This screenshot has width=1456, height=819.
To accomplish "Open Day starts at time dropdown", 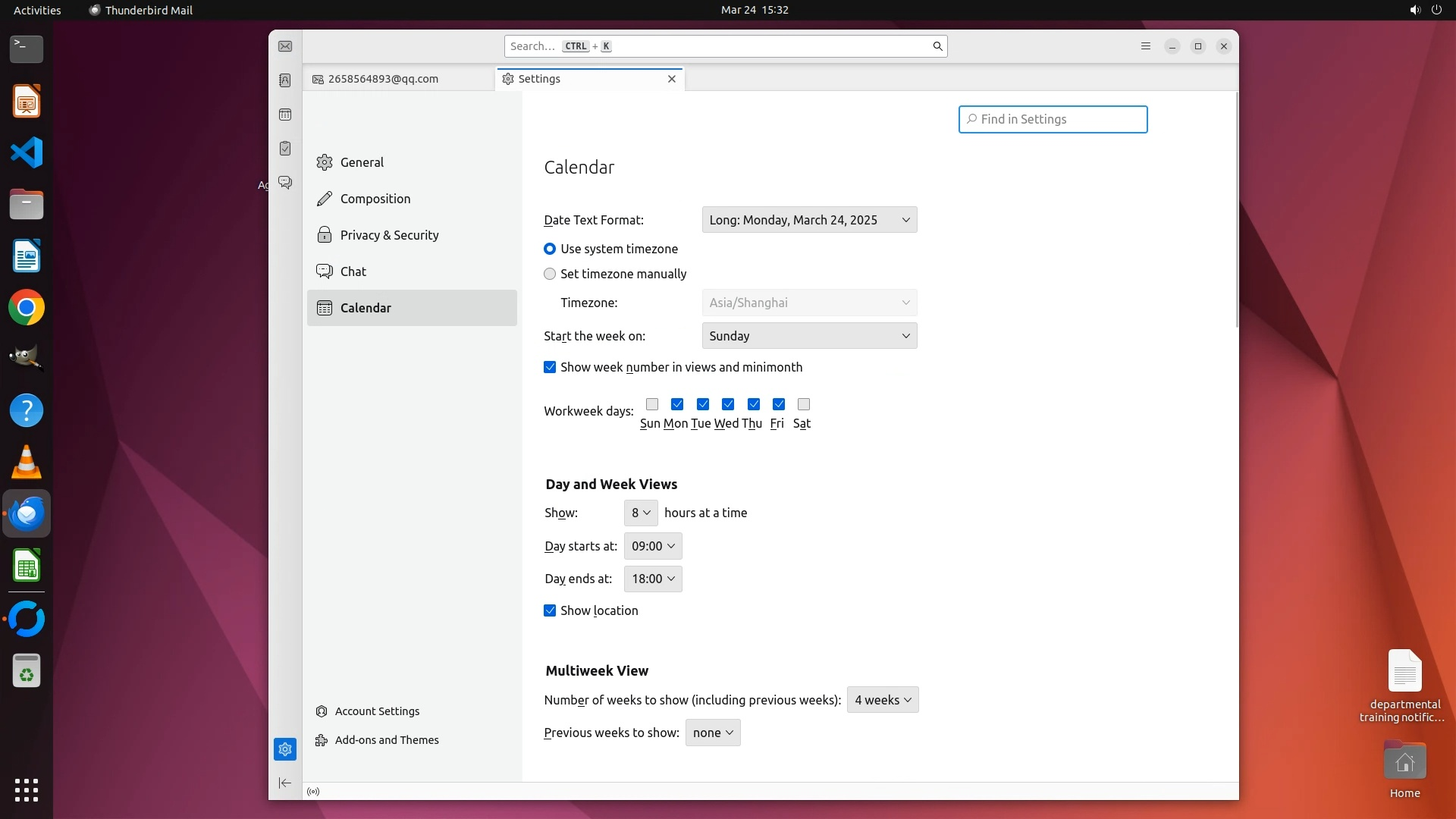I will tap(652, 546).
